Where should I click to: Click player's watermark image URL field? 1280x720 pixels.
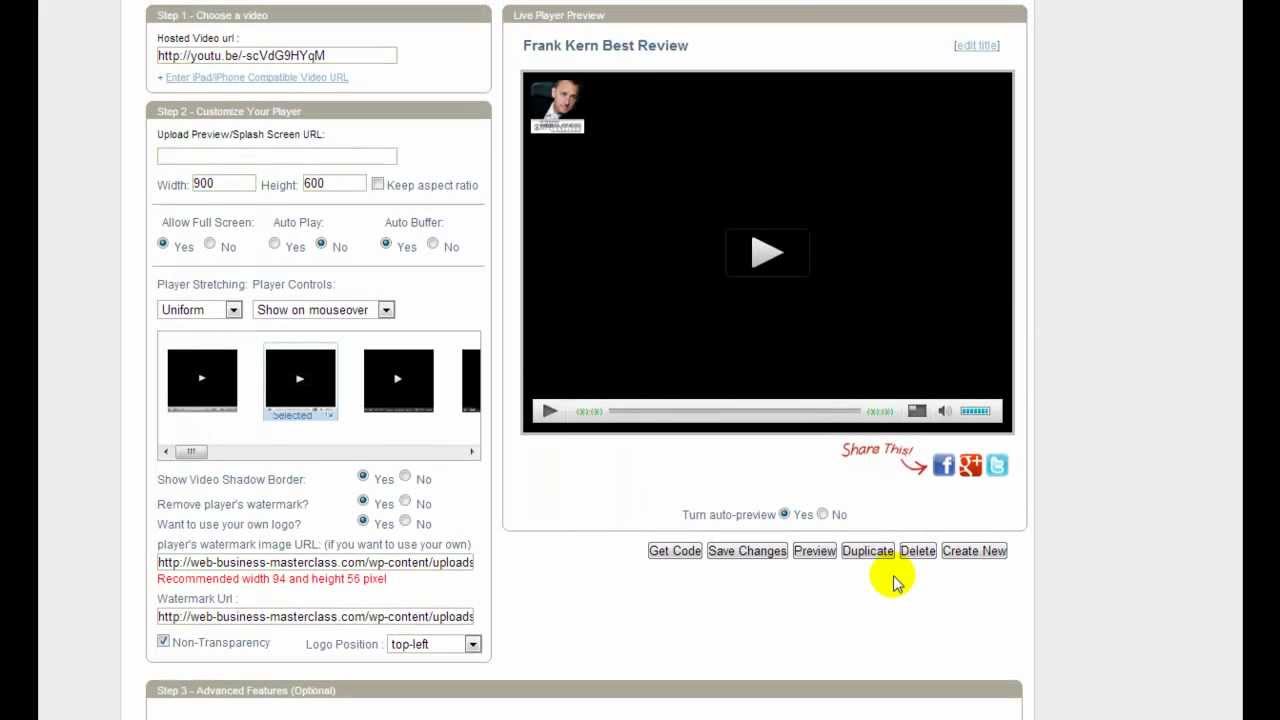tap(315, 562)
